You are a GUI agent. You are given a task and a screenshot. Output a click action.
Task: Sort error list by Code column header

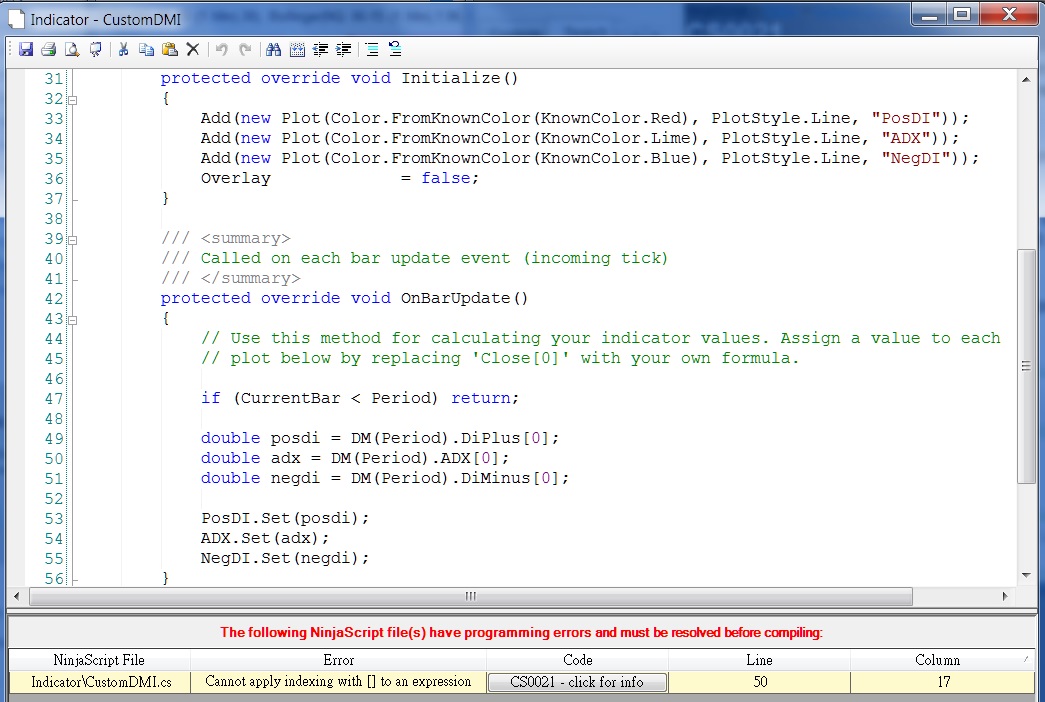point(577,660)
